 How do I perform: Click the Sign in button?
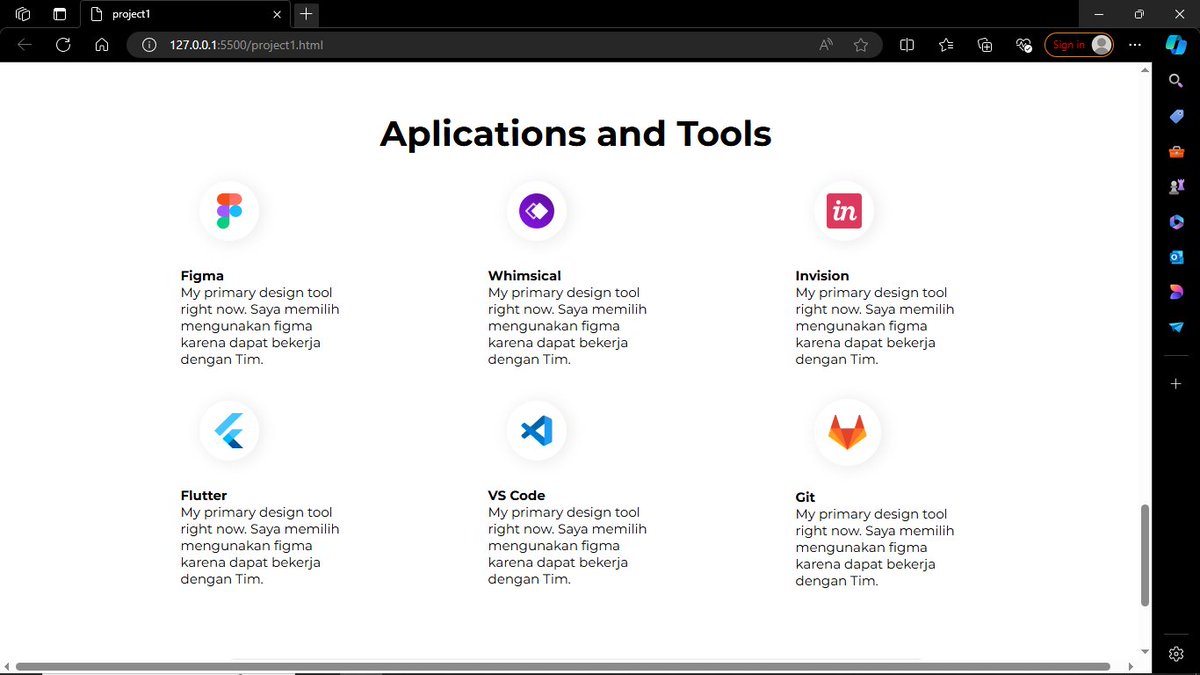coord(1078,44)
